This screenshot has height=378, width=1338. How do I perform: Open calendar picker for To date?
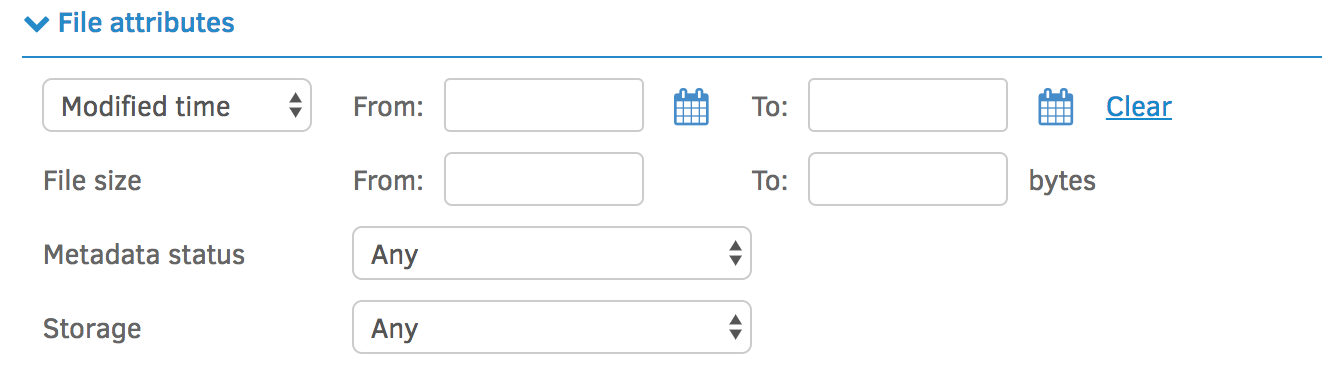[1055, 106]
